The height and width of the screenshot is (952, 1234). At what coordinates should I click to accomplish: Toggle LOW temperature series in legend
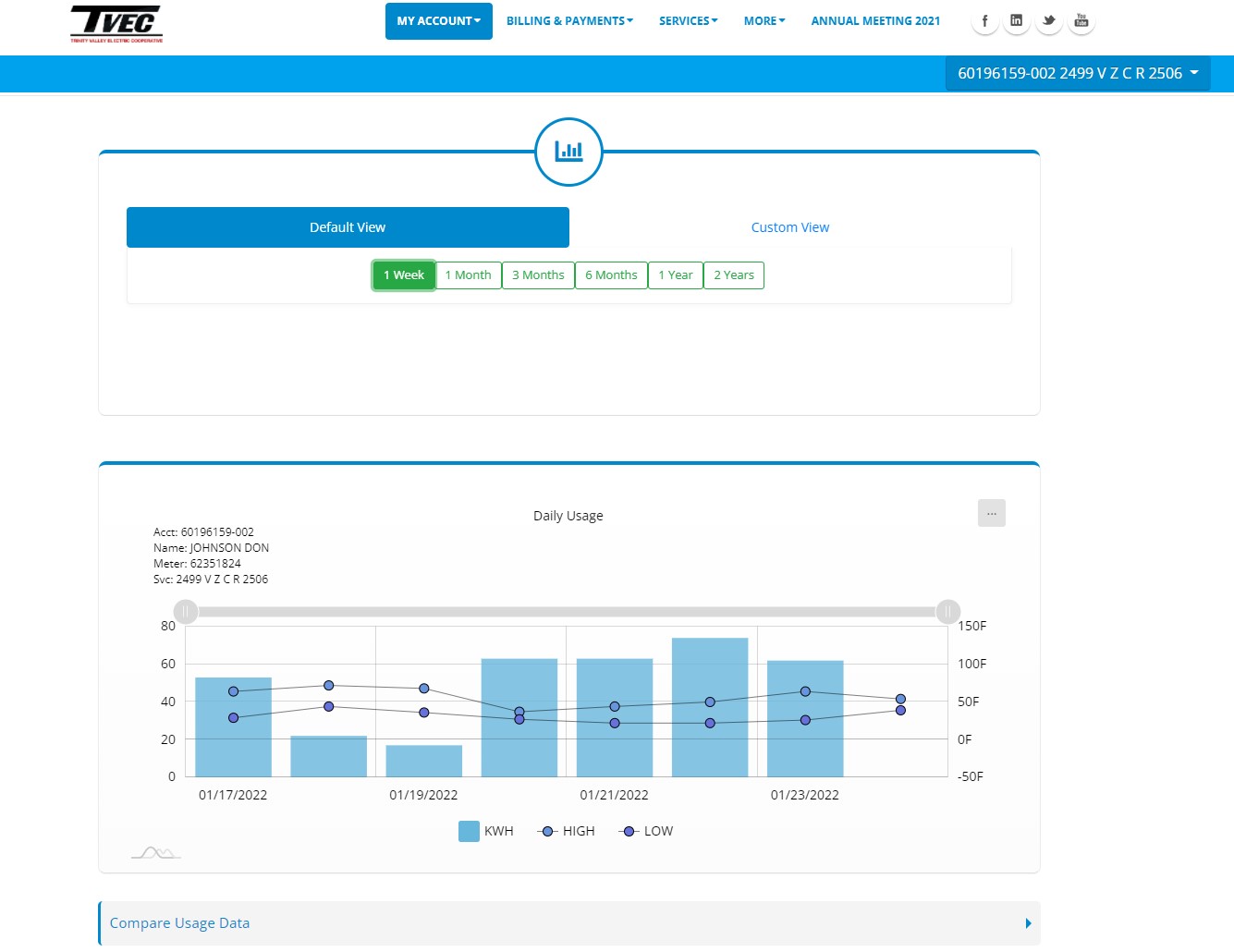(646, 831)
